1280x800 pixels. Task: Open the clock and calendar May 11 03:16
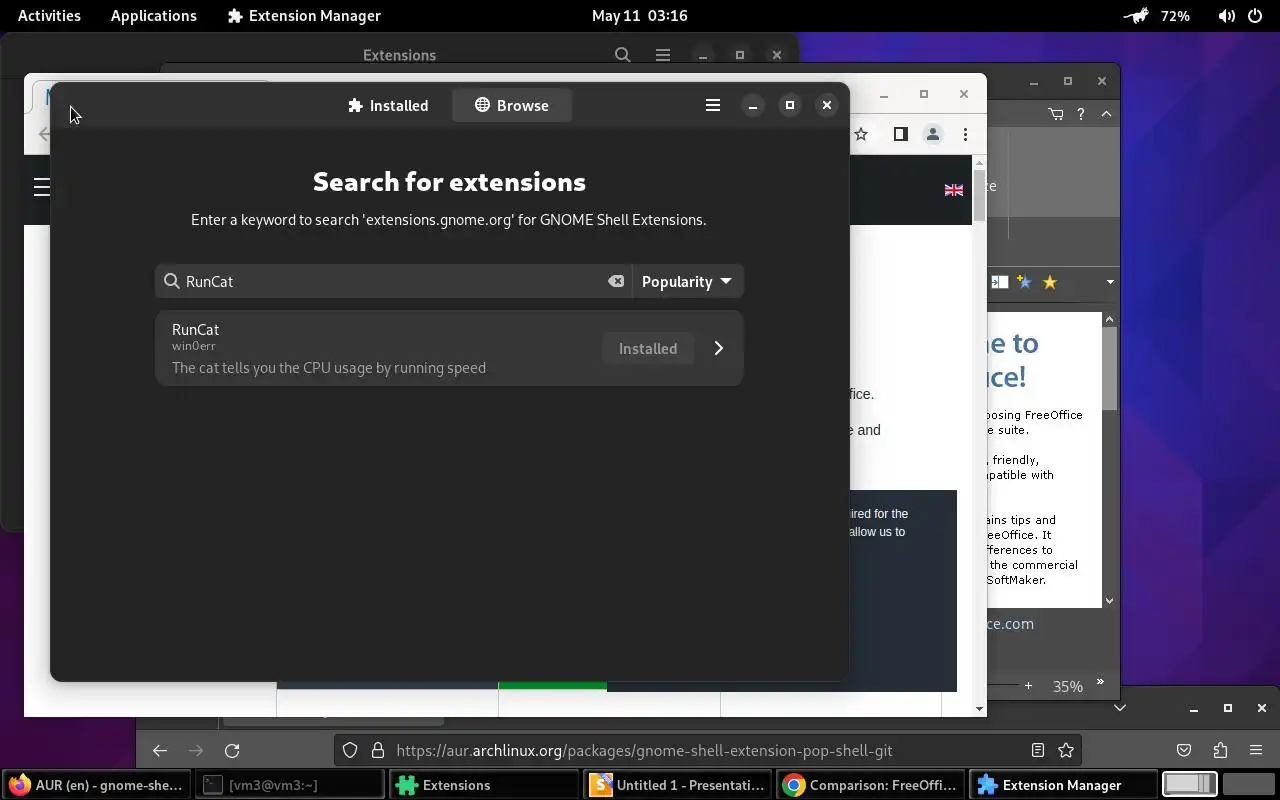(x=639, y=15)
